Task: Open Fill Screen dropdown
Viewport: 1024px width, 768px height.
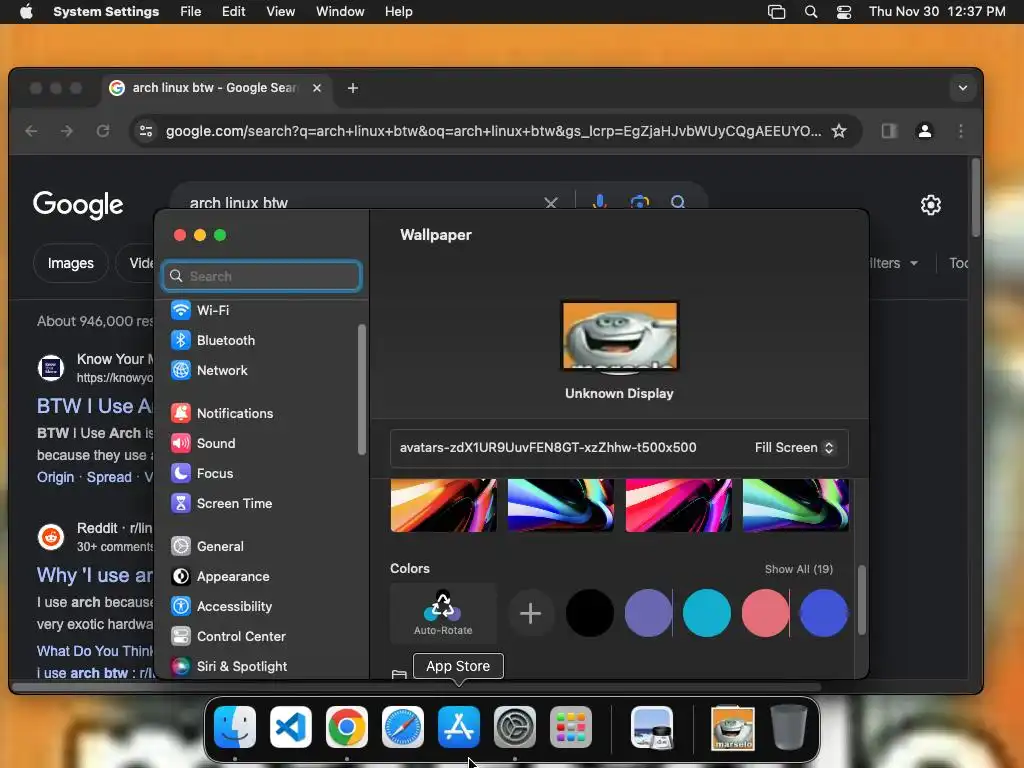Action: [794, 447]
